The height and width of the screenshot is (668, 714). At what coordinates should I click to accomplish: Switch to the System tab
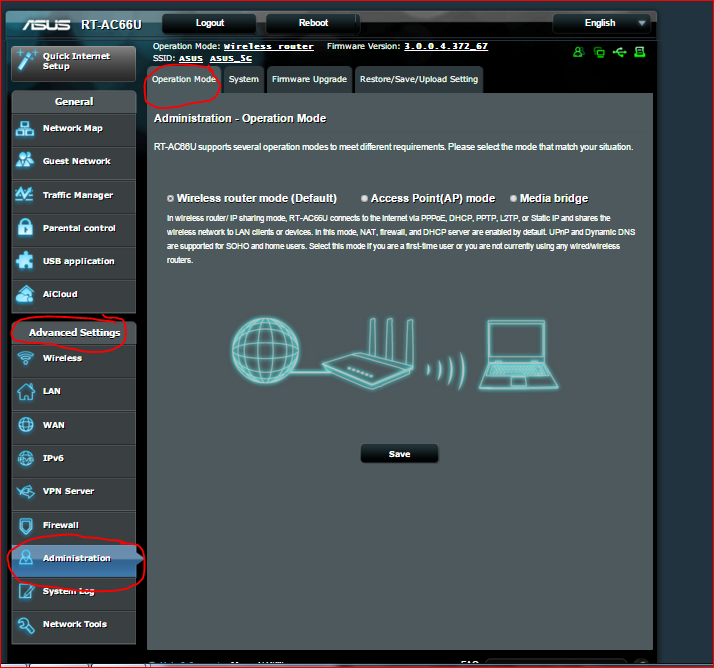pyautogui.click(x=244, y=80)
